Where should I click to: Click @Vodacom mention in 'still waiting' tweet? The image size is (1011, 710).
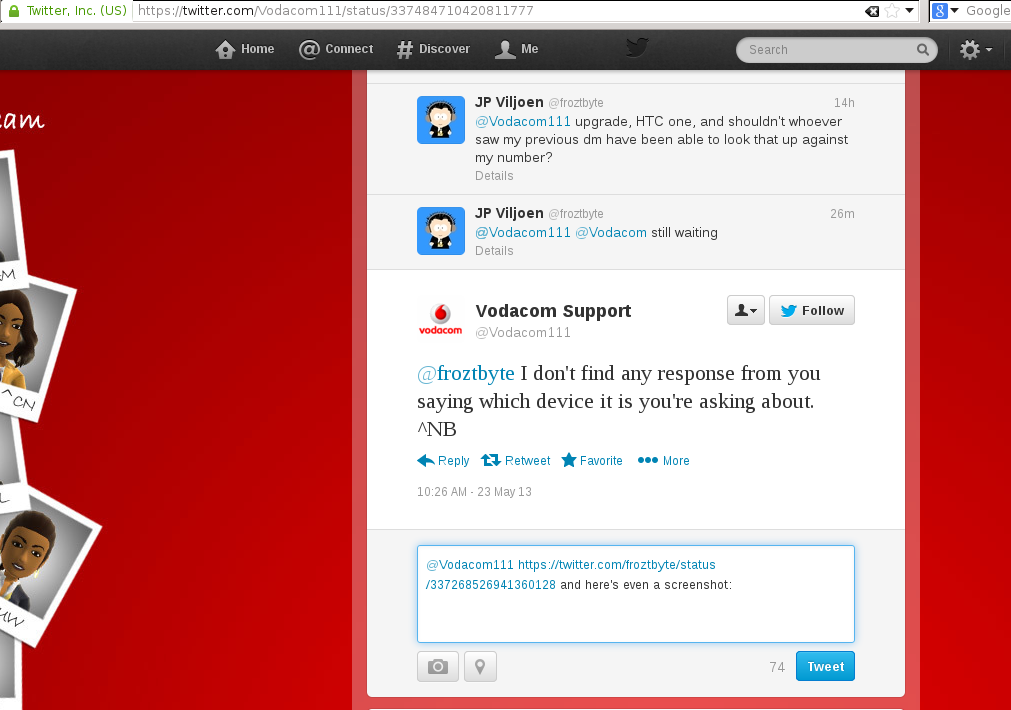coord(611,232)
